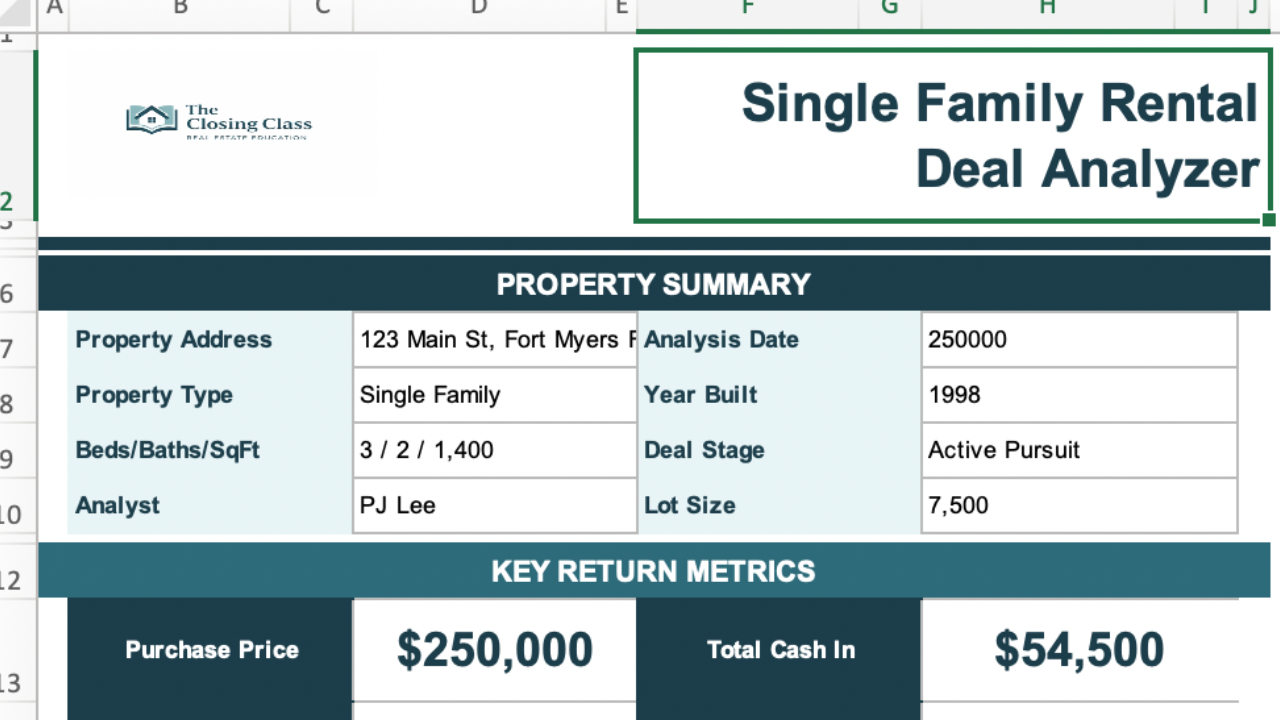Image resolution: width=1280 pixels, height=720 pixels.
Task: Click the Analysis Date value 250000 cell
Action: (1078, 340)
